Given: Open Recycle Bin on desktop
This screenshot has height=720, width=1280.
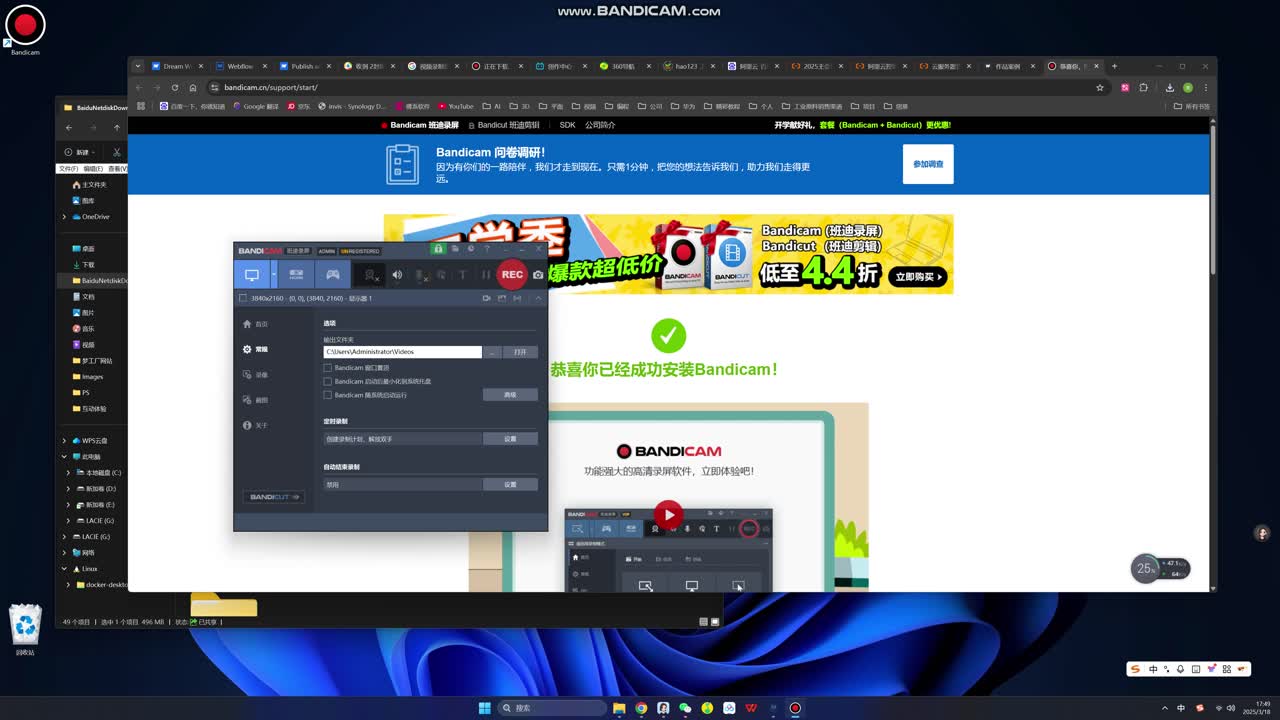Looking at the screenshot, I should (25, 630).
